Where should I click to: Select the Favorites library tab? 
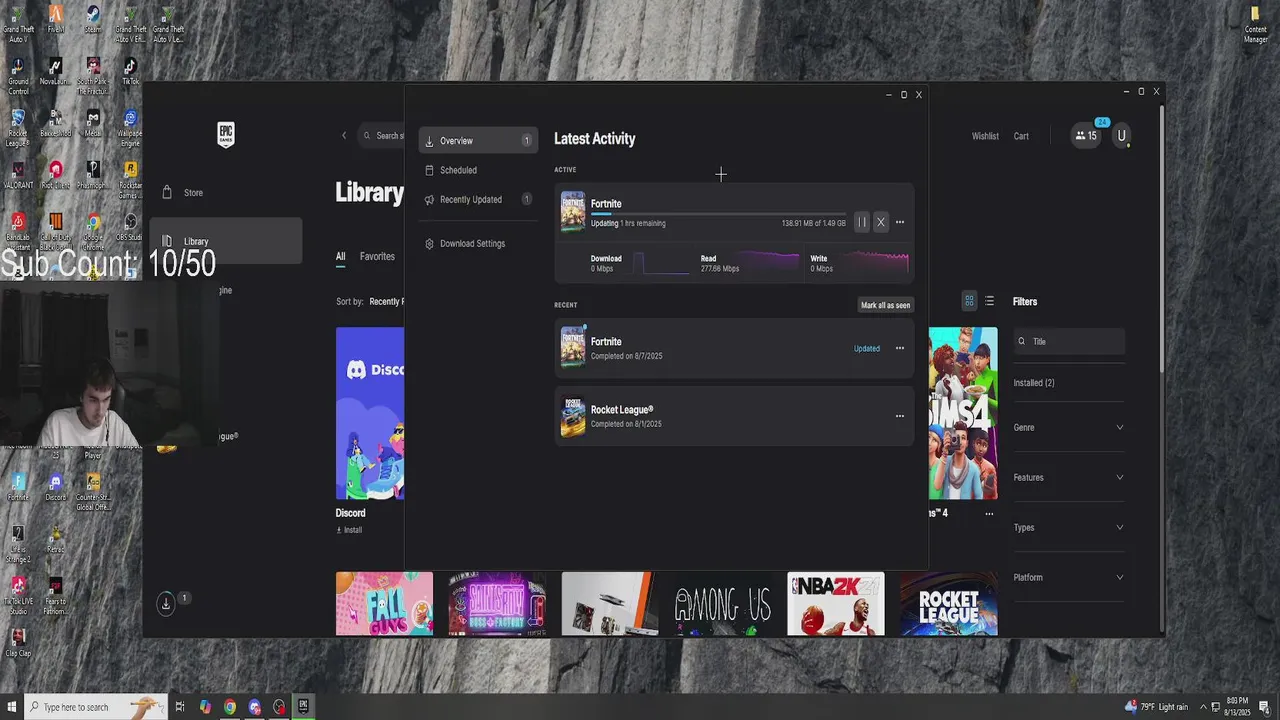[x=377, y=257]
